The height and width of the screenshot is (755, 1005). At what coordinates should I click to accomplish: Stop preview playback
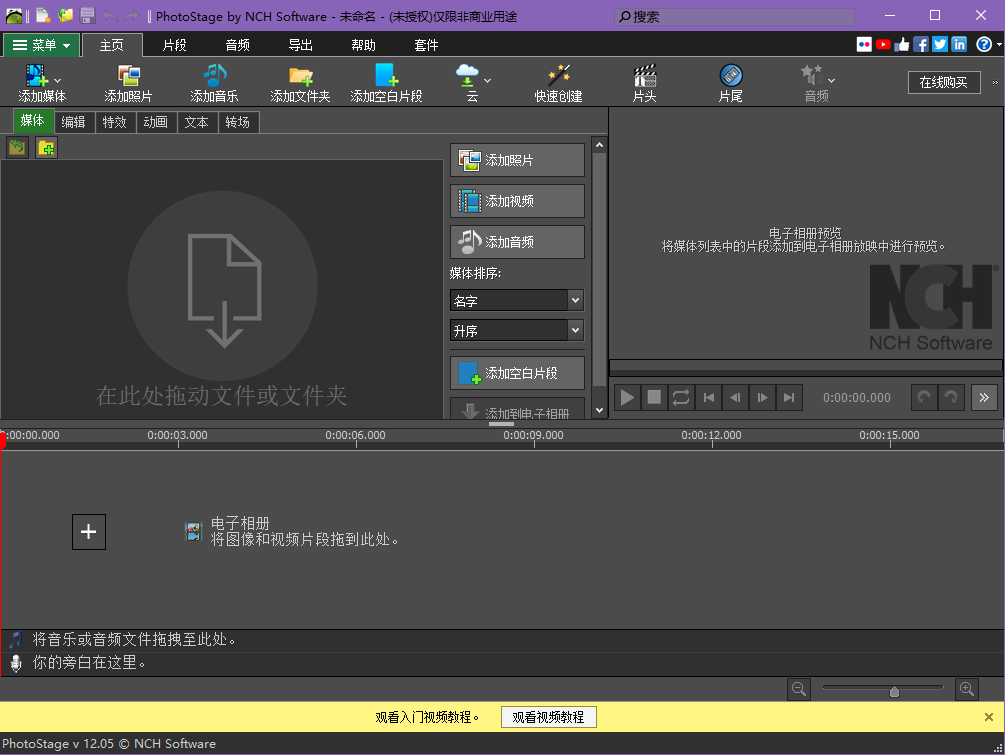654,397
